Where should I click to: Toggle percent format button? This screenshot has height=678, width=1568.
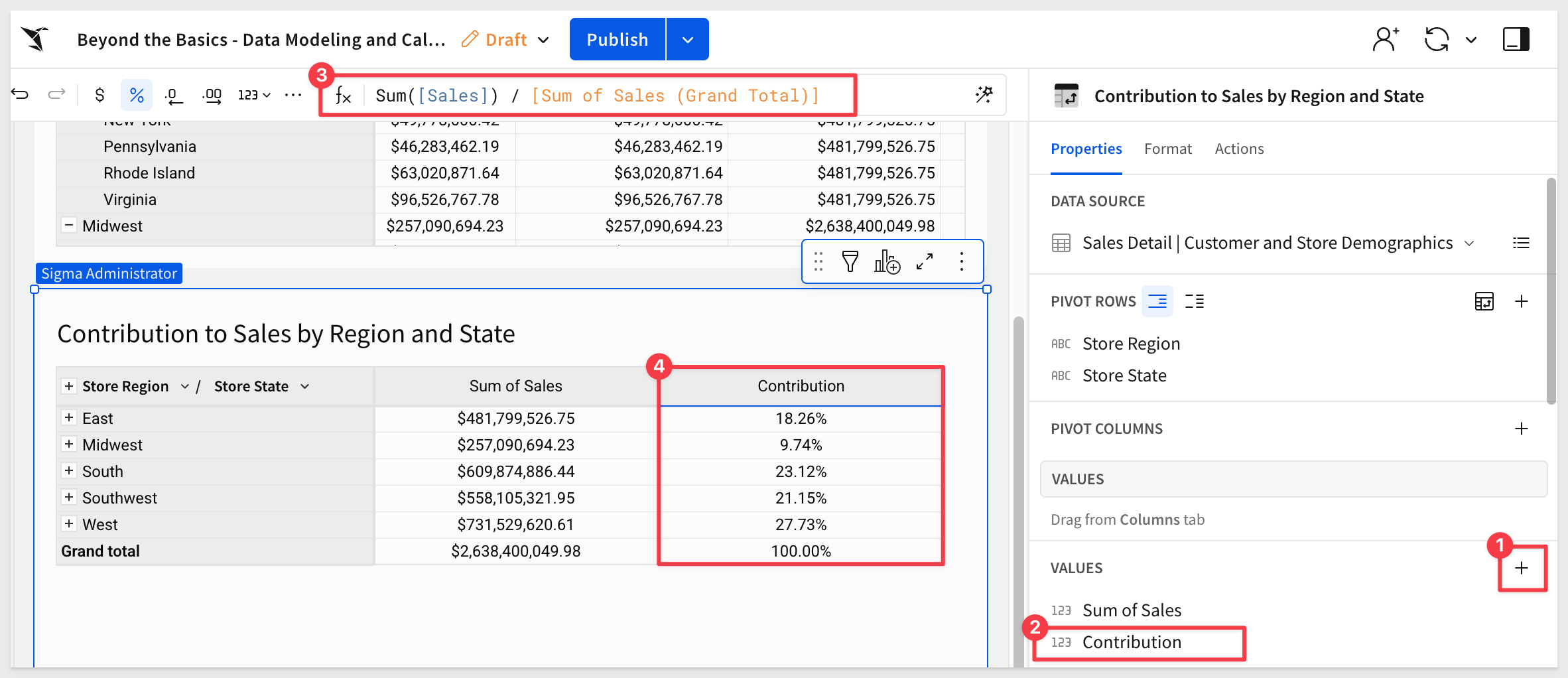coord(137,95)
